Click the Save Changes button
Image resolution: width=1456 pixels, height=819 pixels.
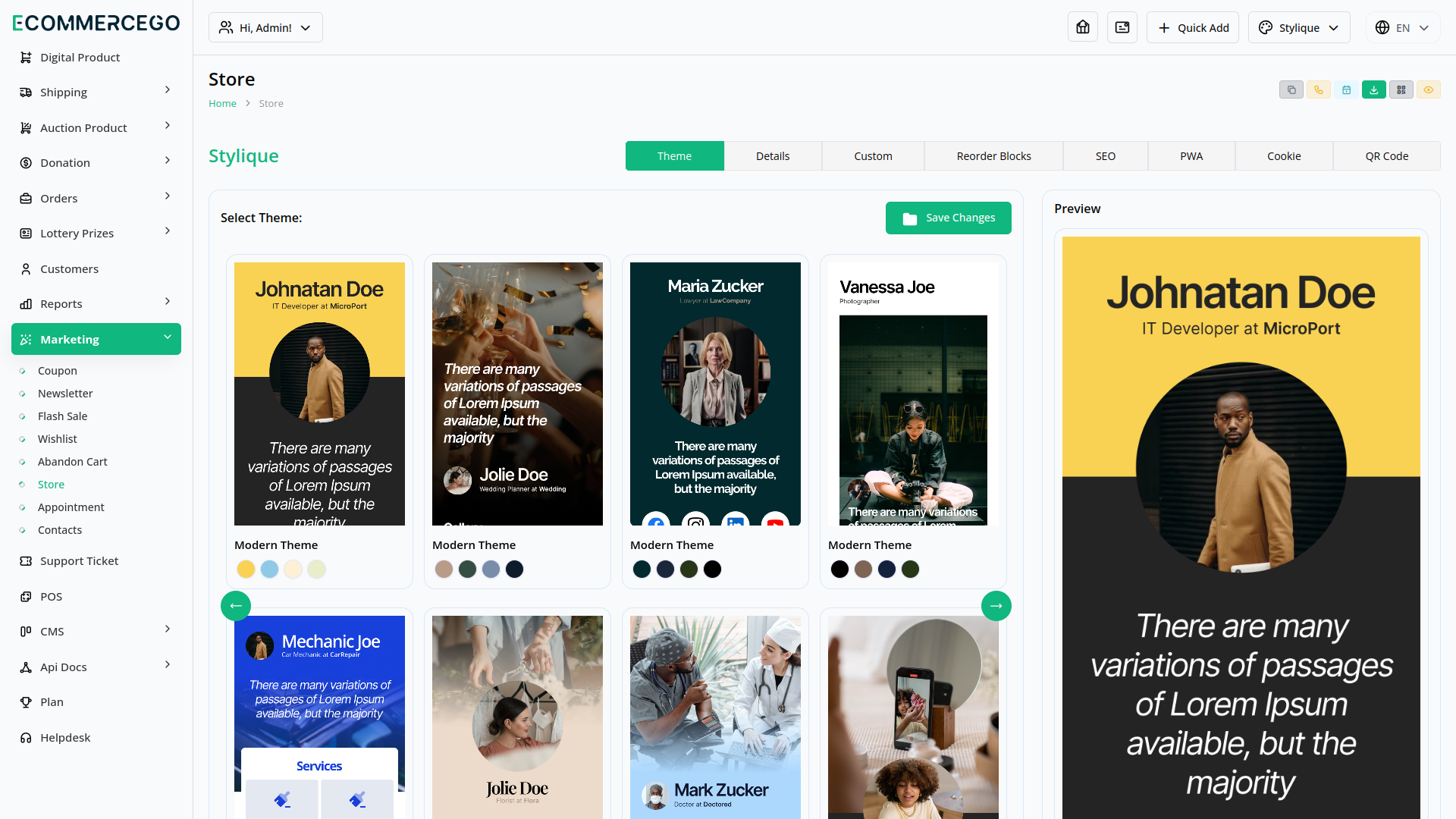(x=948, y=218)
